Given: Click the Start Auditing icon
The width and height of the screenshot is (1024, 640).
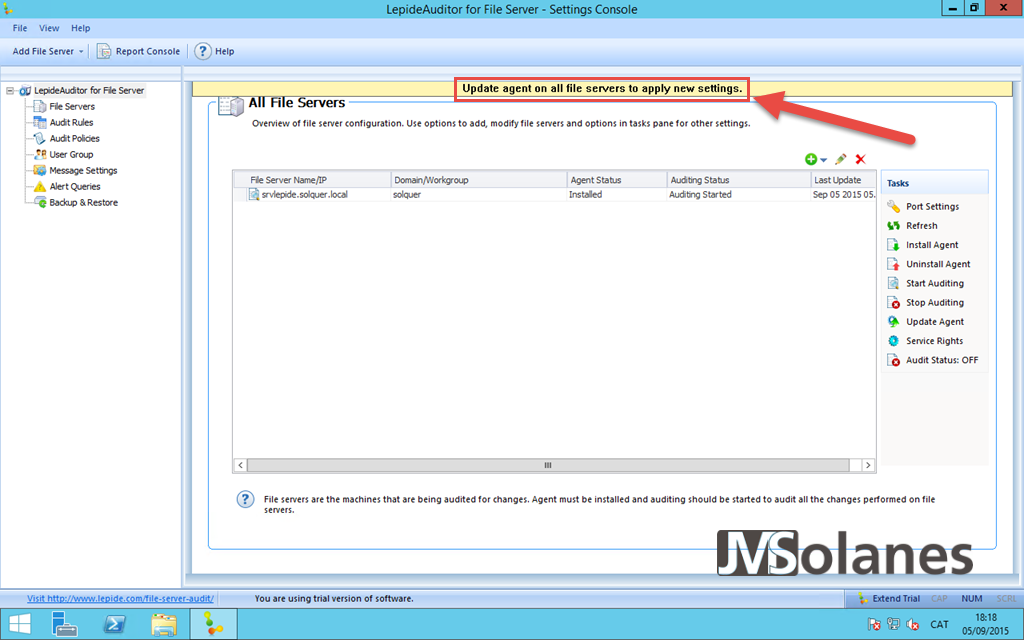Looking at the screenshot, I should click(893, 283).
